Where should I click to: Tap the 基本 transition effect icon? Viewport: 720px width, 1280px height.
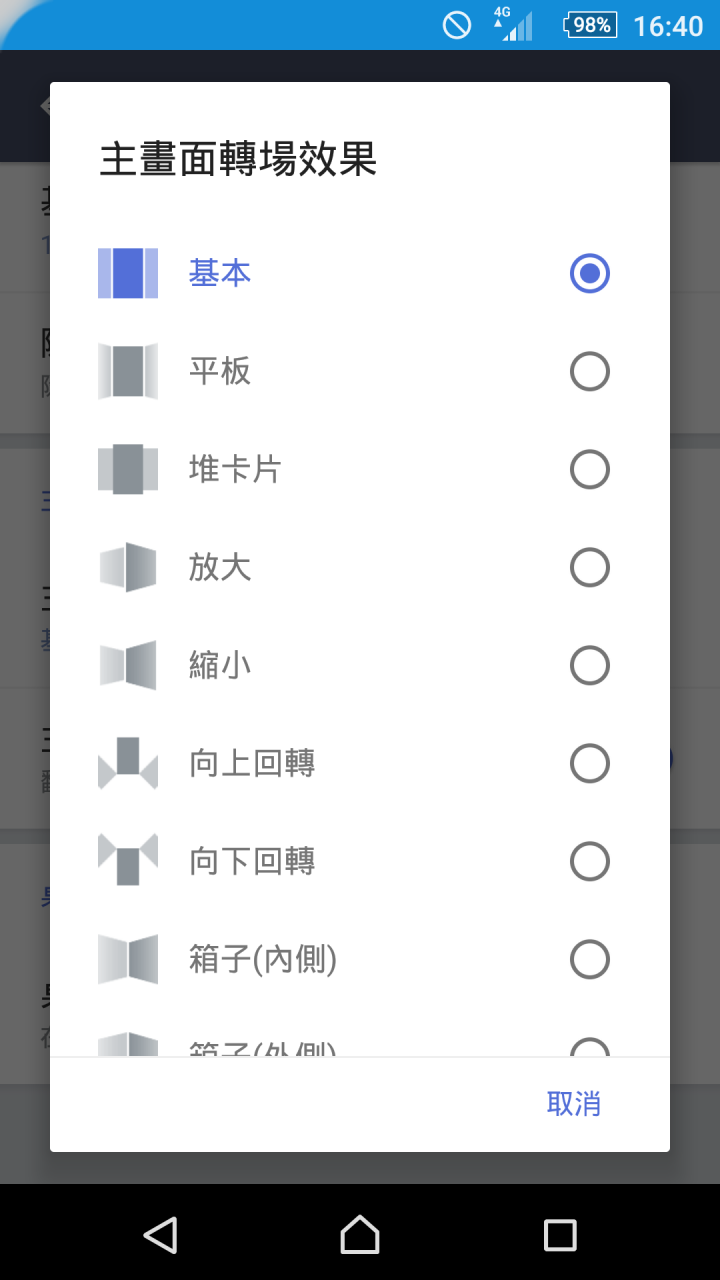128,273
